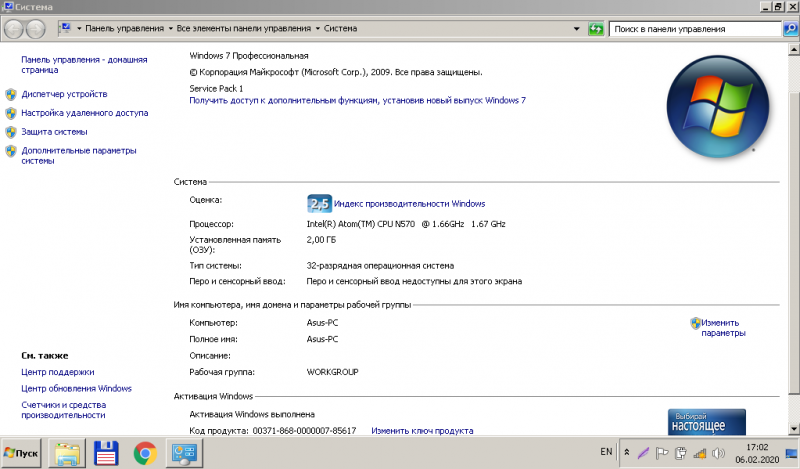Viewport: 800px width, 469px height.
Task: Click the volume speaker tray icon
Action: point(718,453)
